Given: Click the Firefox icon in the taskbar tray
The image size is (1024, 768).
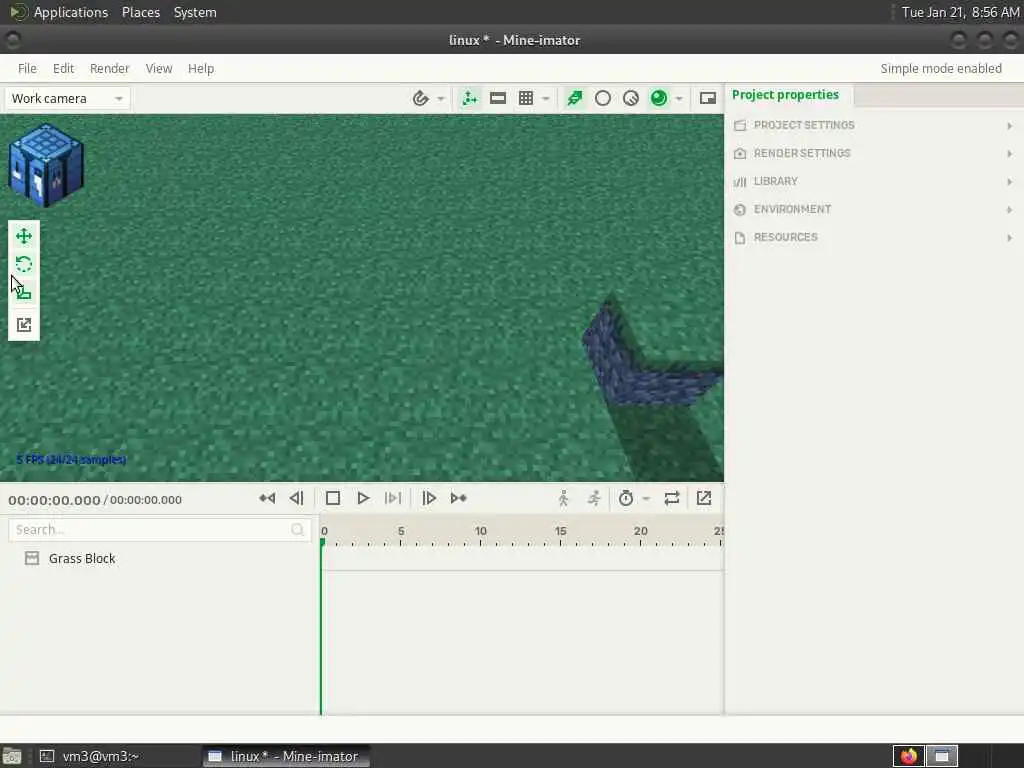Looking at the screenshot, I should (x=908, y=756).
